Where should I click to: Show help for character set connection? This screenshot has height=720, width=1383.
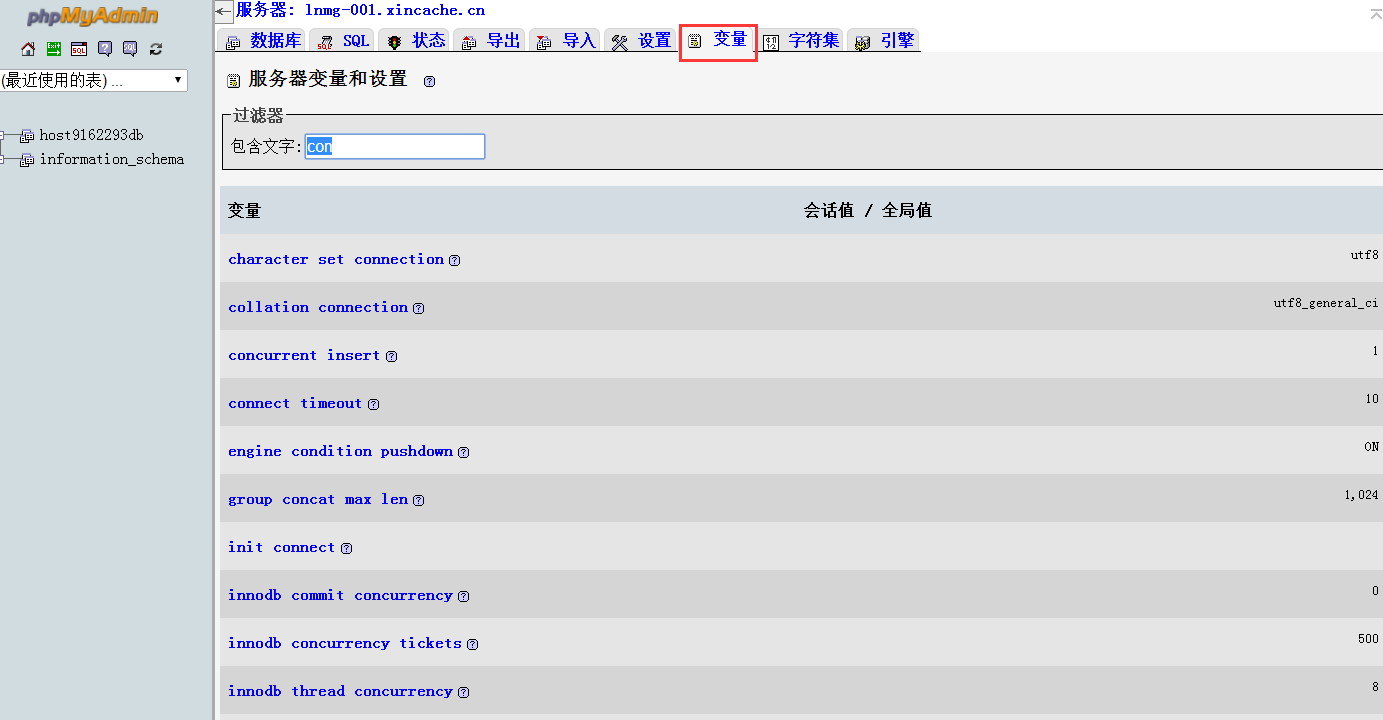455,261
